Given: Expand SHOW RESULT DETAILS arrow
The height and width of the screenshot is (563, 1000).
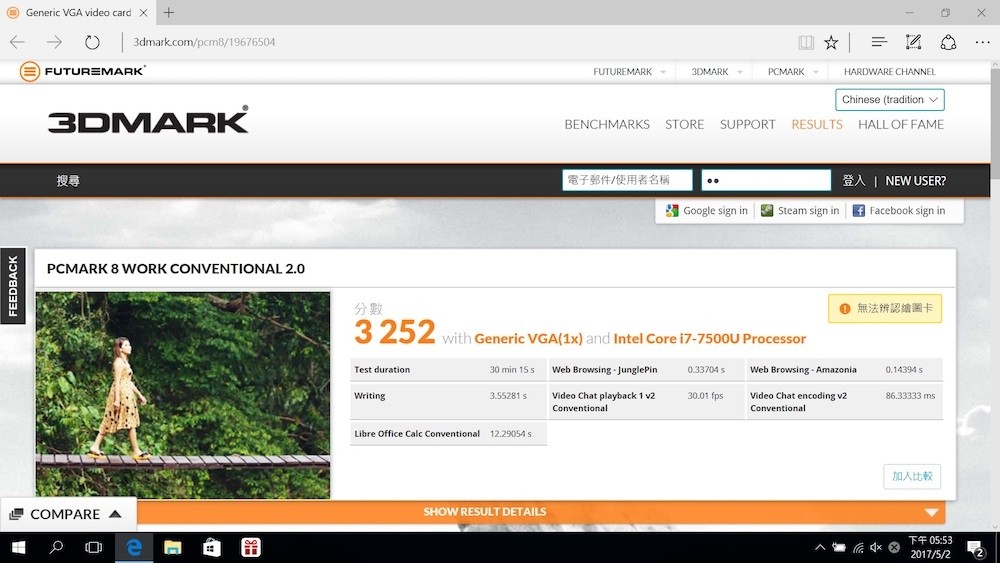Looking at the screenshot, I should (x=932, y=512).
